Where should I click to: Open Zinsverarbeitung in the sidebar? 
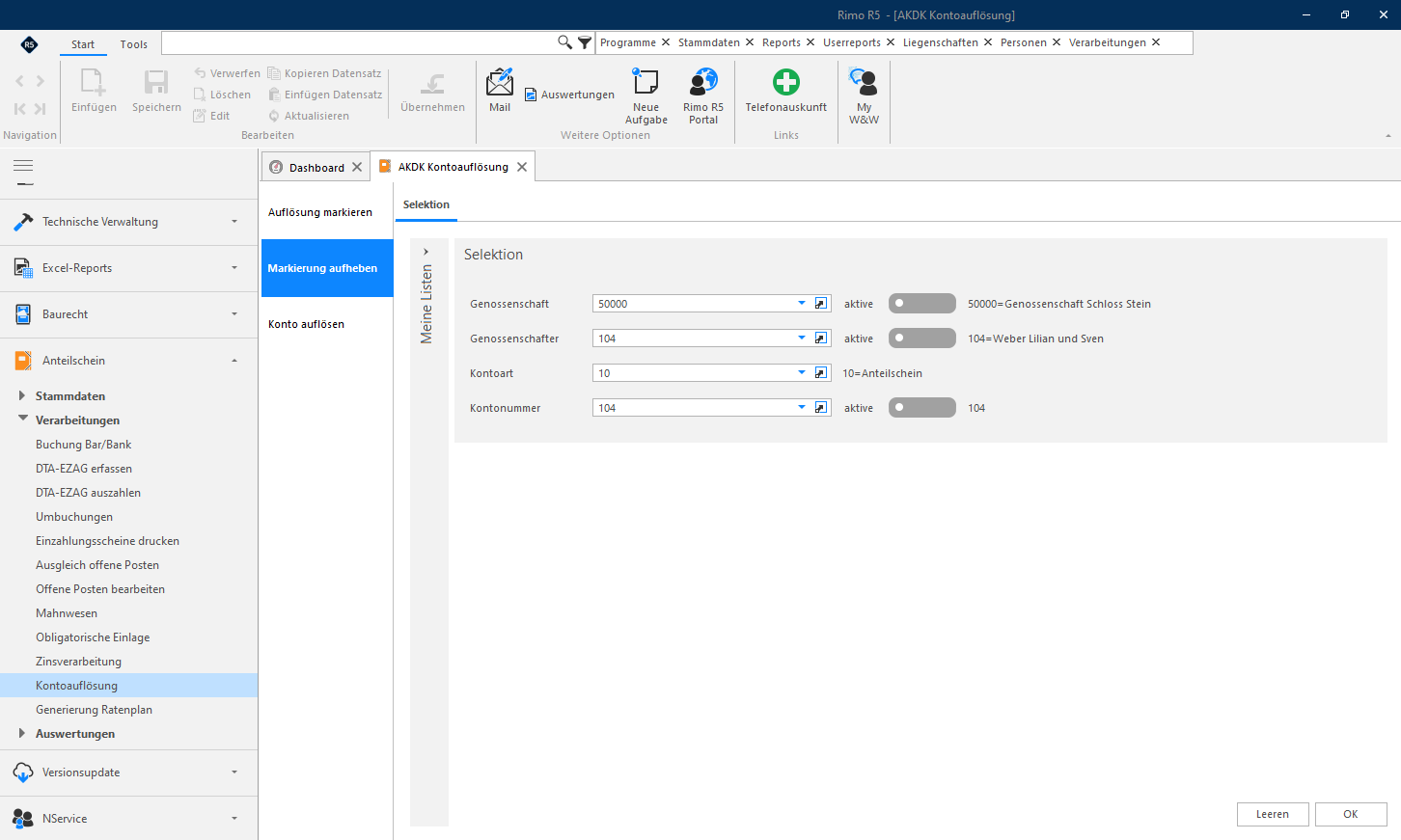(78, 662)
